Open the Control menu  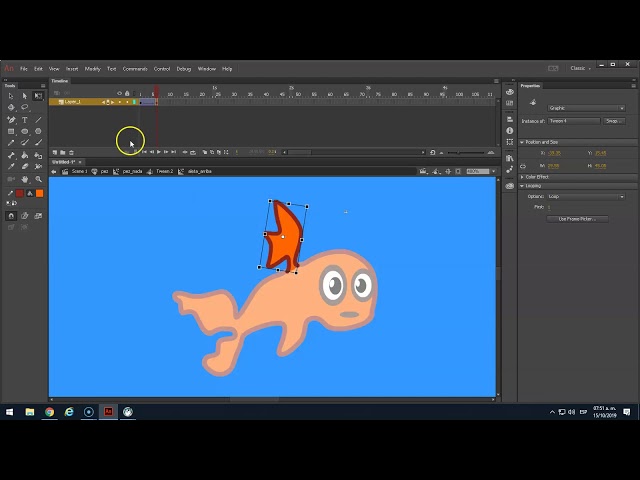pyautogui.click(x=162, y=69)
